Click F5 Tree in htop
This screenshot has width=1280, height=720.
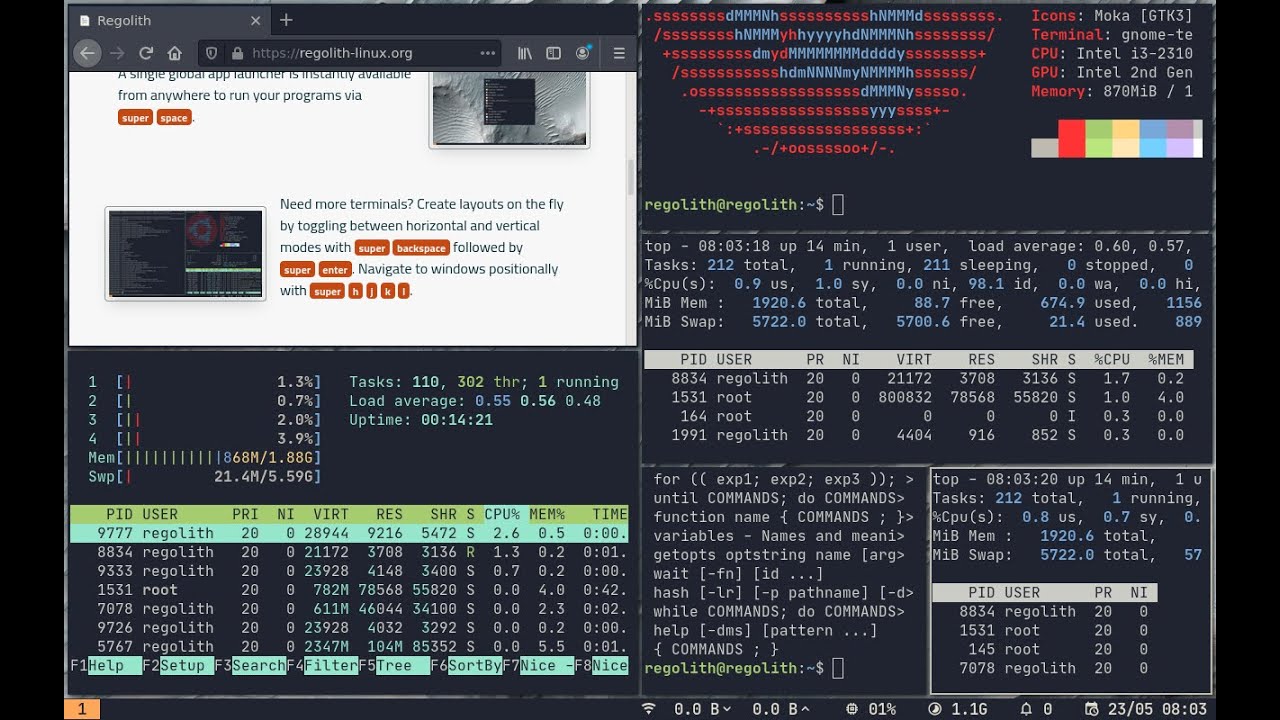[x=394, y=666]
